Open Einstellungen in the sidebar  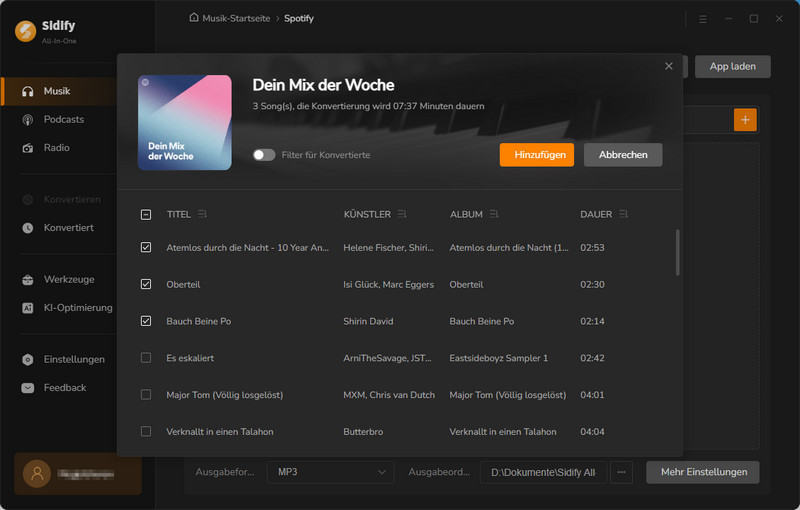[x=74, y=360]
